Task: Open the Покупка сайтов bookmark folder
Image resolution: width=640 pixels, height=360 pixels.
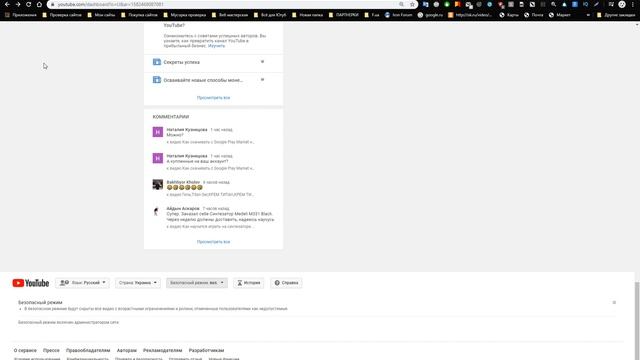Action: (x=139, y=15)
